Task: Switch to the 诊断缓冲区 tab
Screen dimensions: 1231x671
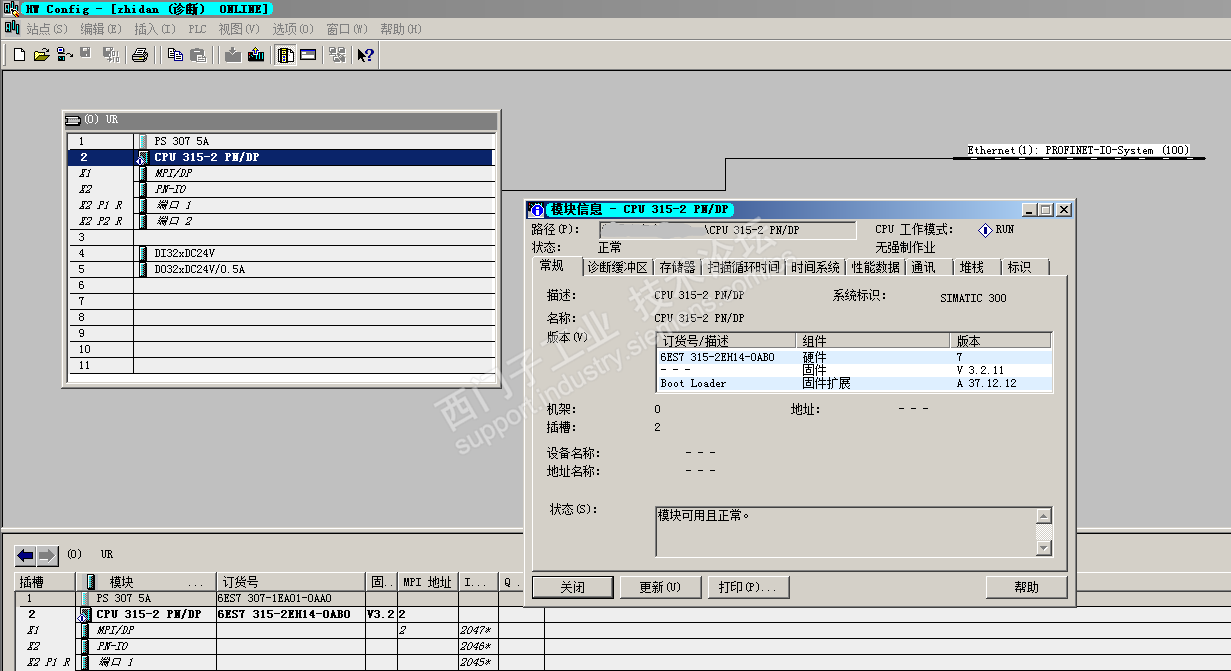Action: [617, 267]
